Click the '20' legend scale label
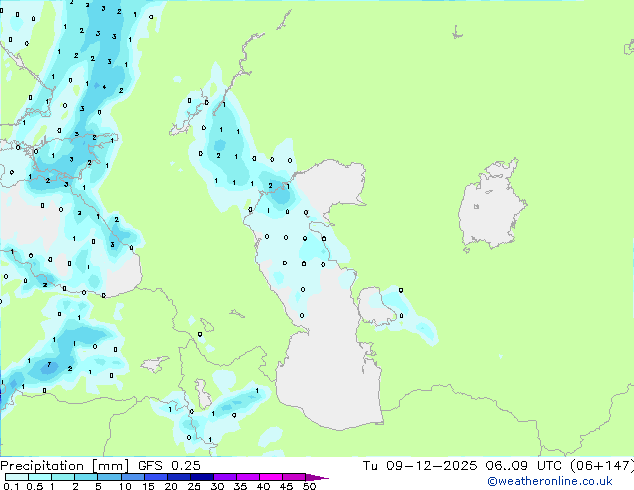This screenshot has width=634, height=490. pos(171,486)
